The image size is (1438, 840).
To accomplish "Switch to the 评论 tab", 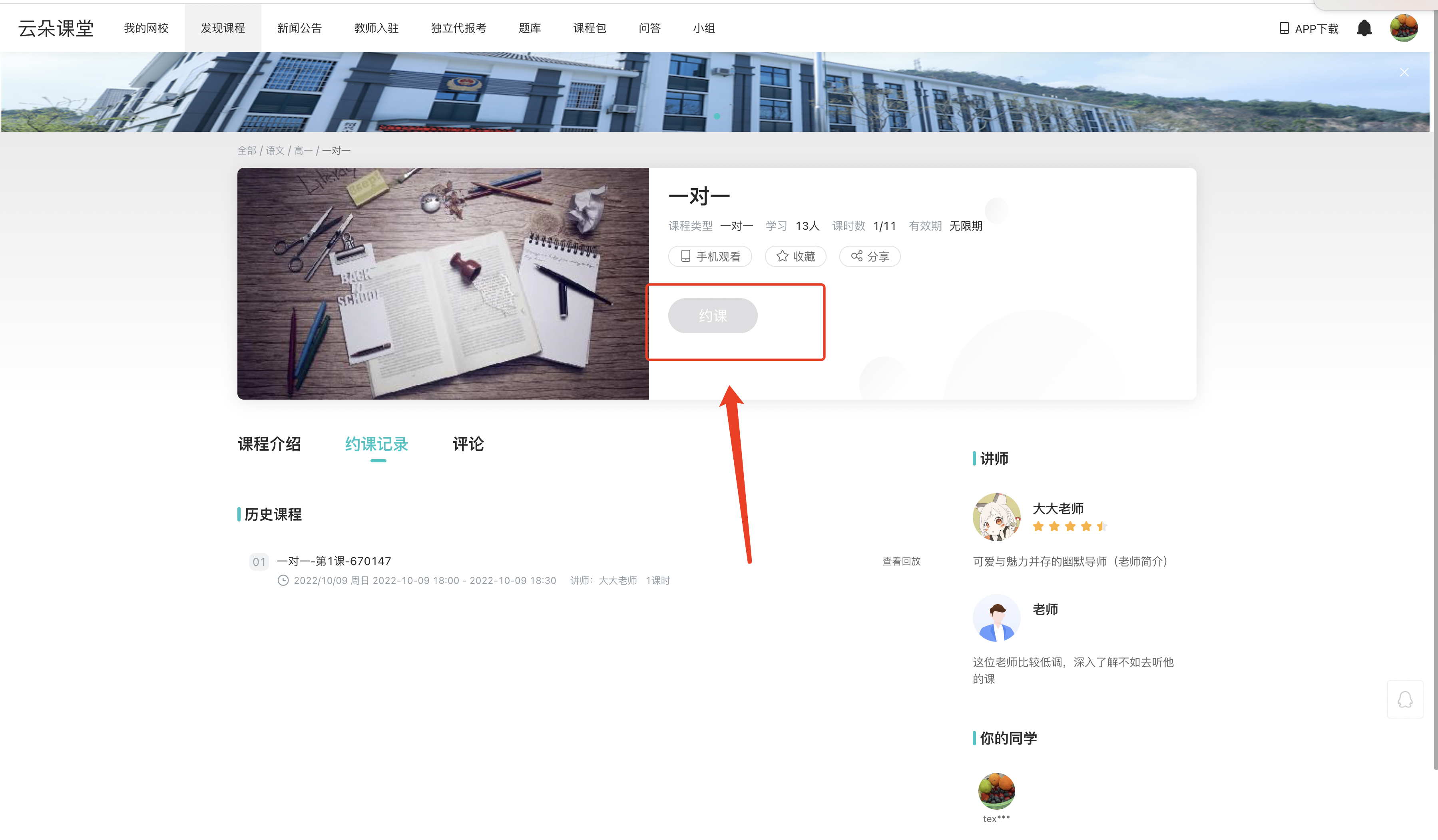I will pyautogui.click(x=468, y=444).
